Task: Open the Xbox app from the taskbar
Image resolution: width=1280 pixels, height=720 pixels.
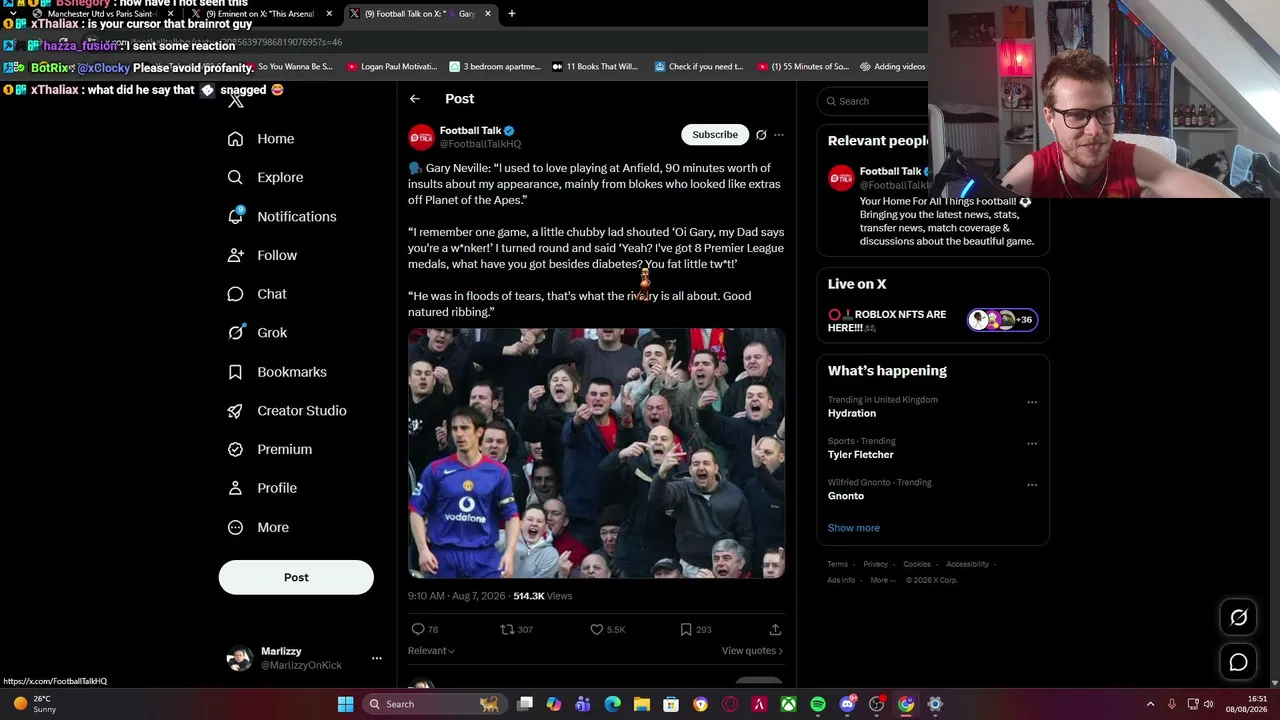Action: click(789, 704)
